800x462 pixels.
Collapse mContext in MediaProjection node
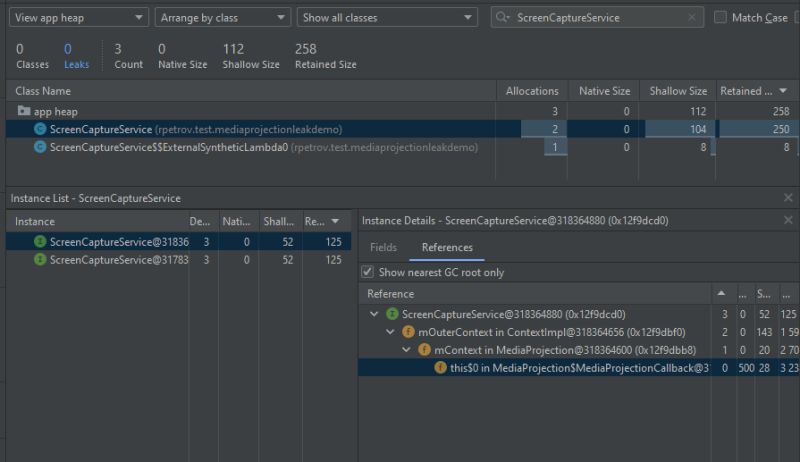pos(406,350)
